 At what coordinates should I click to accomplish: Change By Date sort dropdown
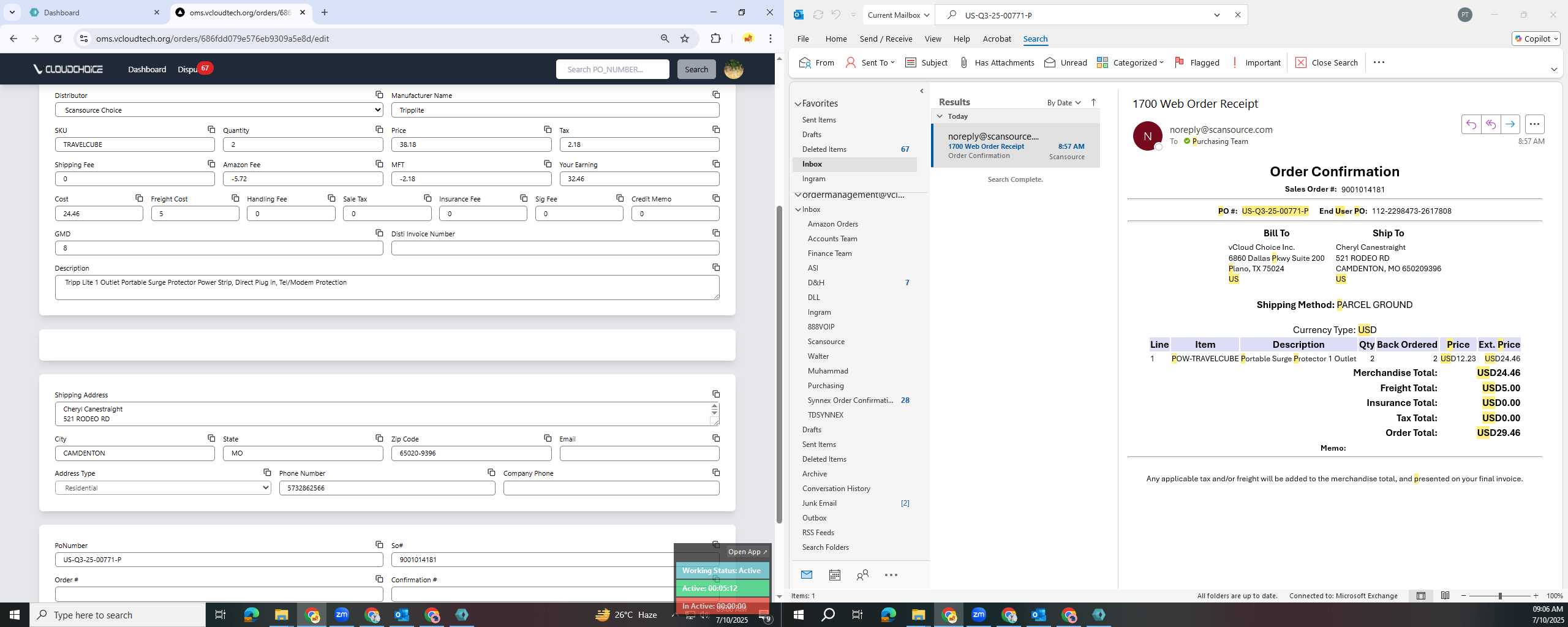[1063, 103]
